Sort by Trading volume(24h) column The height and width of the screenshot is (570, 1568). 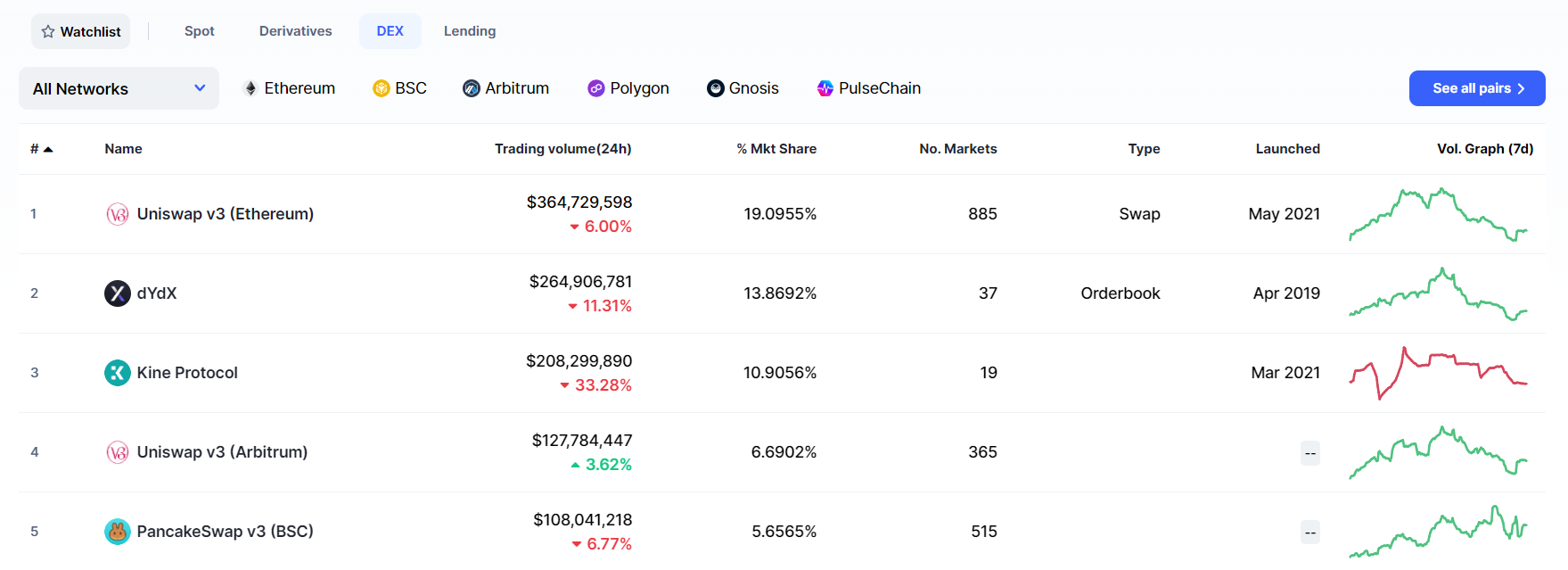563,149
